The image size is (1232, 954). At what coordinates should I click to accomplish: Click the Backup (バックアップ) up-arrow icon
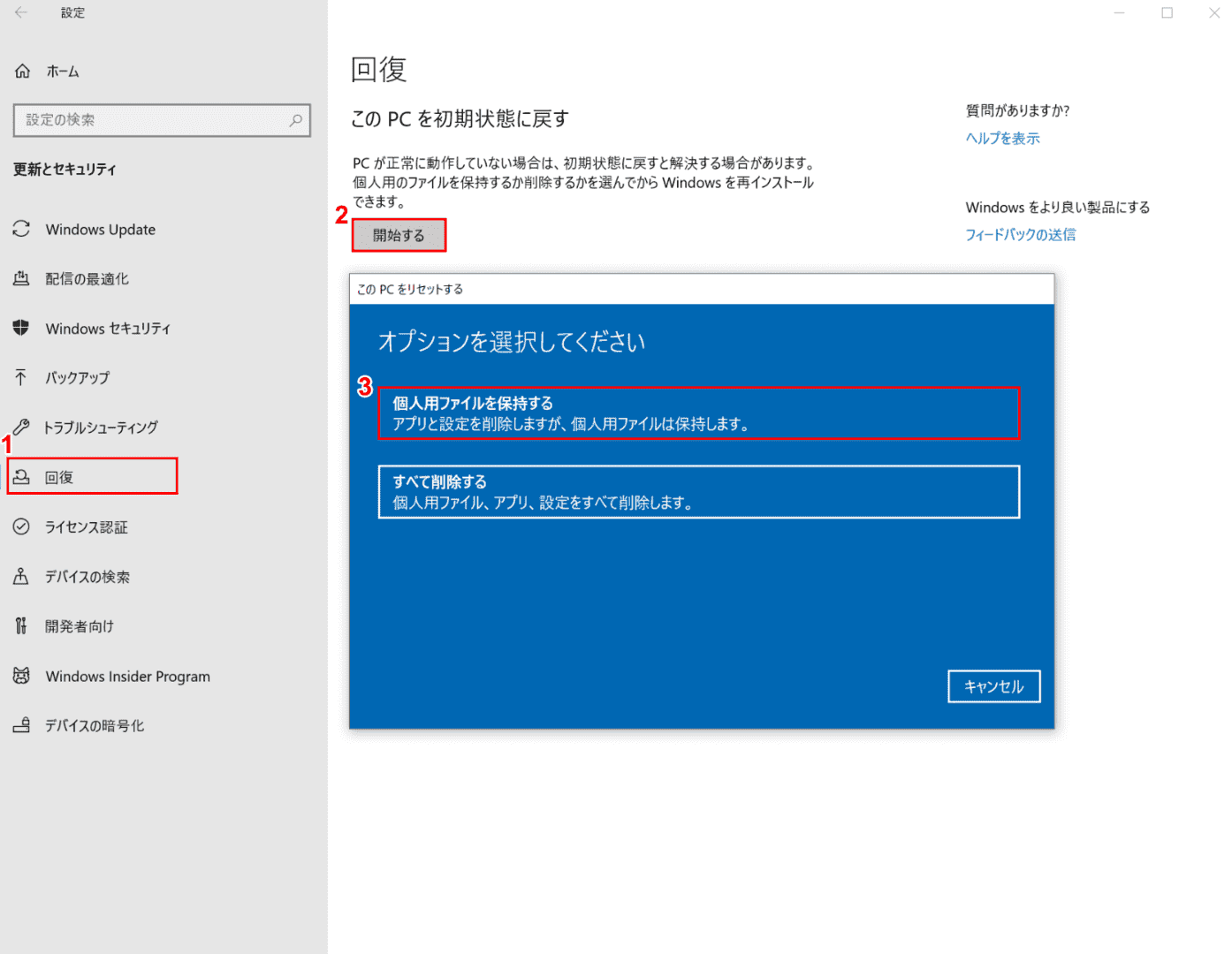[21, 377]
